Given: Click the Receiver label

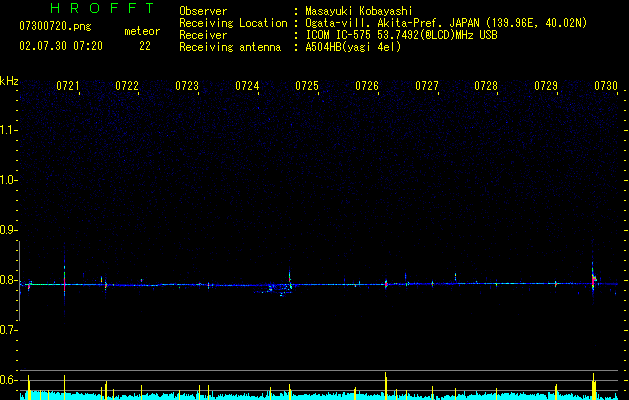Looking at the screenshot, I should 203,35.
